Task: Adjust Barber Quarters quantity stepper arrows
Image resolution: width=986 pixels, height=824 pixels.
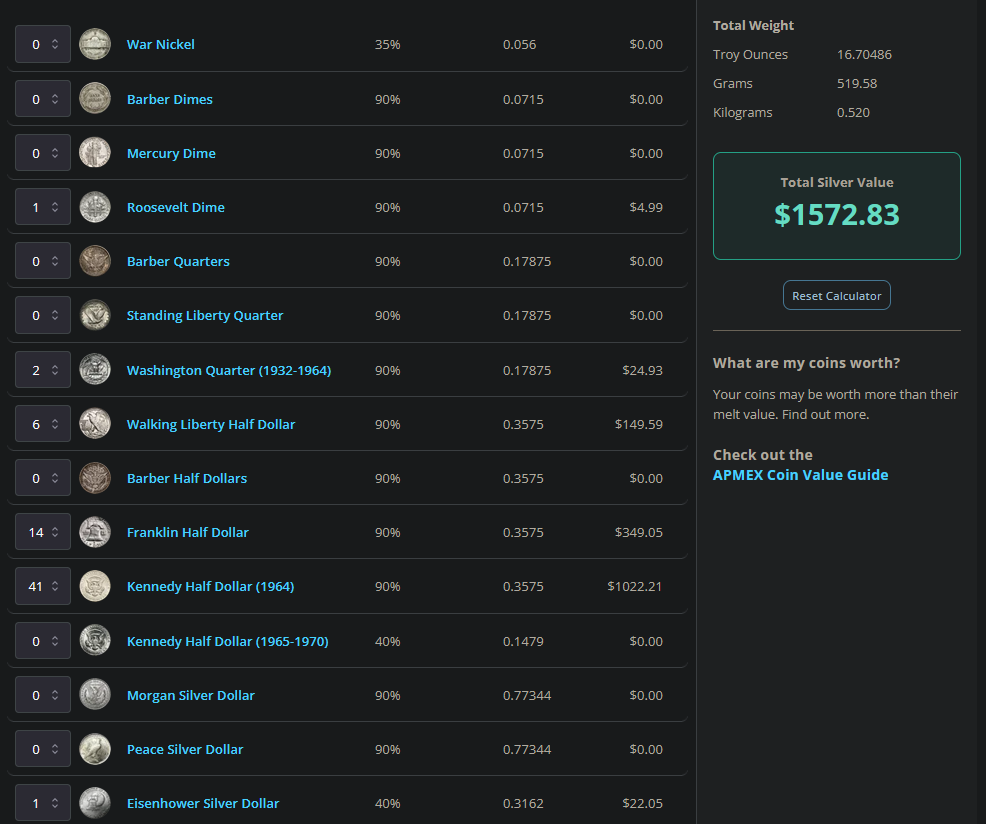Action: coord(55,261)
